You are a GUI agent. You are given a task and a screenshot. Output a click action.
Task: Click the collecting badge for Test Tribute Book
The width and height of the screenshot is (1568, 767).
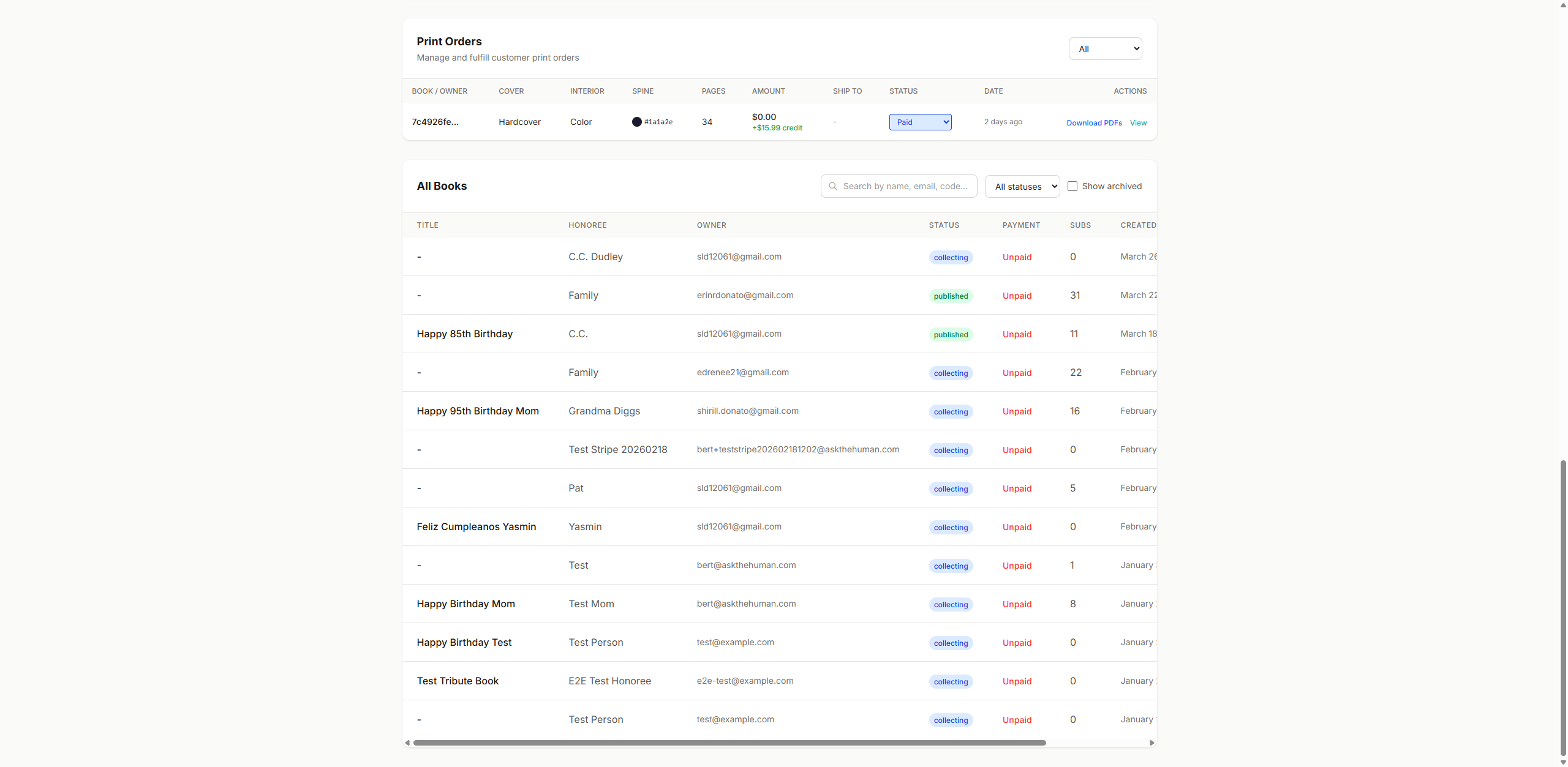coord(951,681)
